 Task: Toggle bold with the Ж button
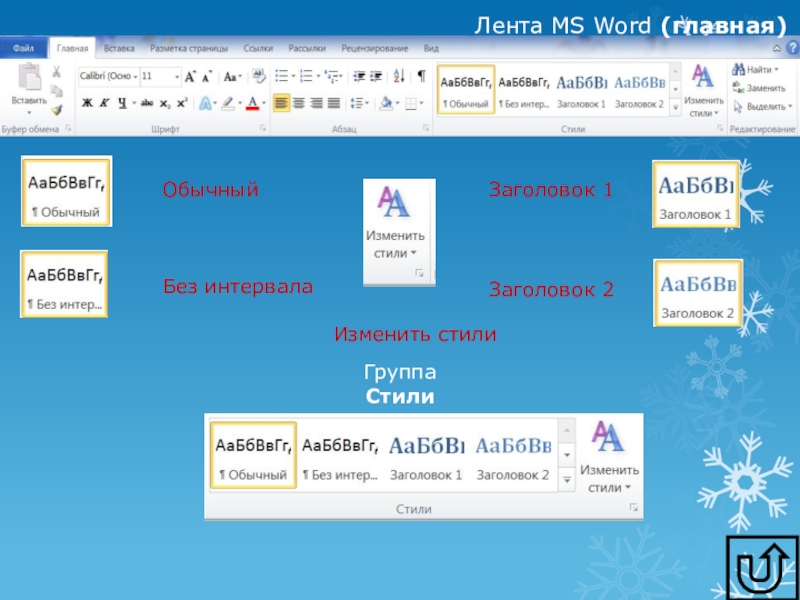point(87,104)
